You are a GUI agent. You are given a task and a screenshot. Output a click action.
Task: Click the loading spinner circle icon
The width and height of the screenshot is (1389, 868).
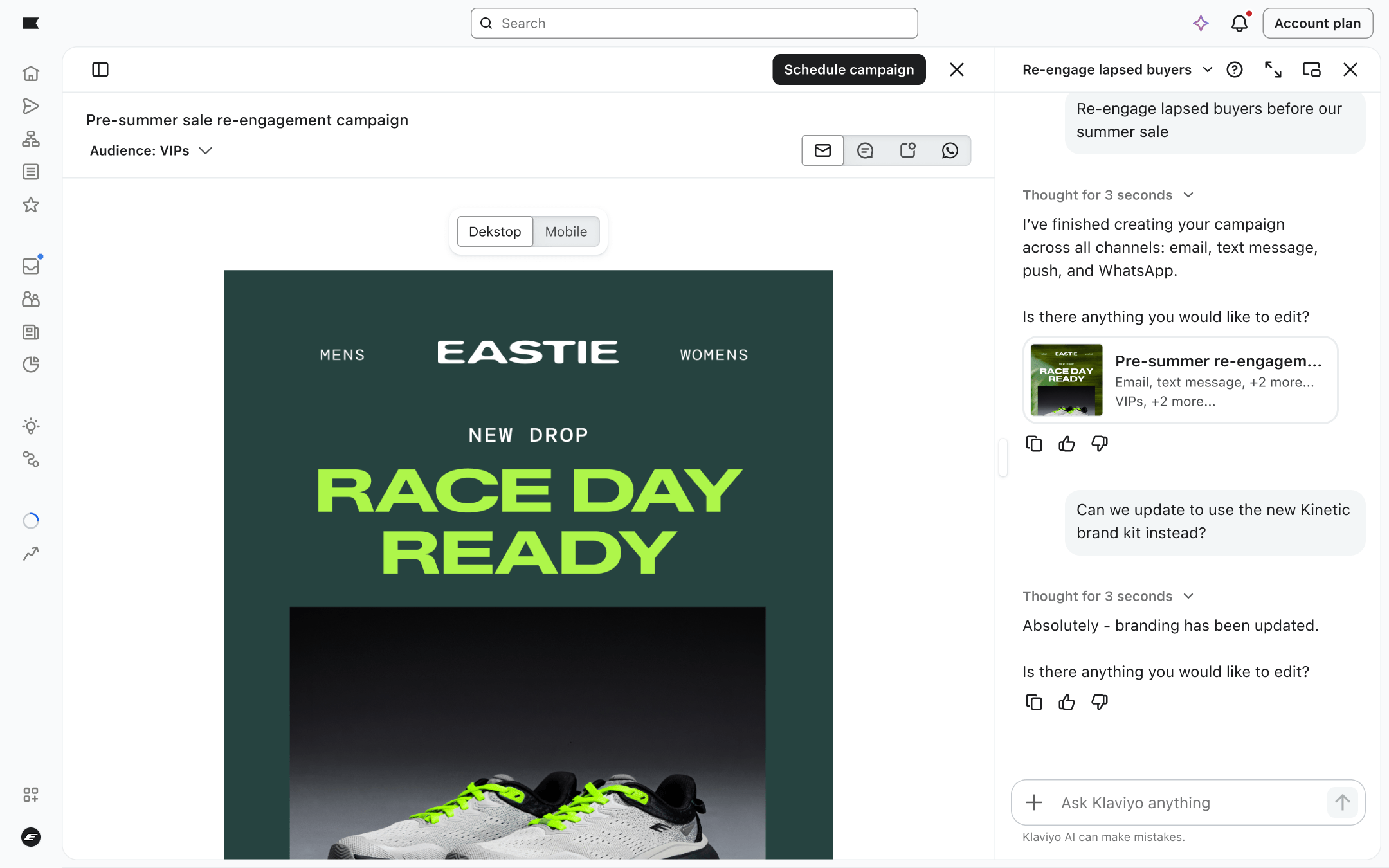[31, 520]
